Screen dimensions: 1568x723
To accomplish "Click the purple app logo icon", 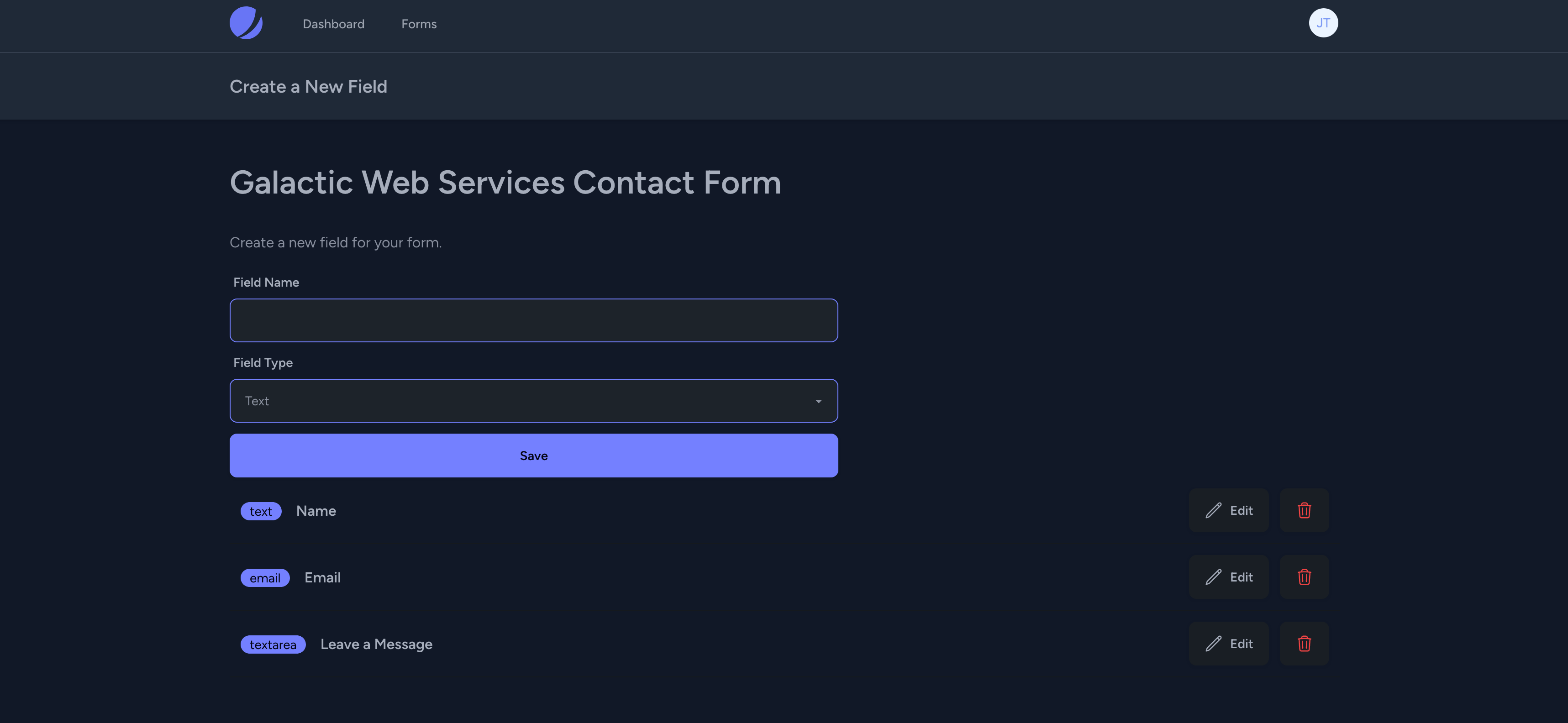I will point(246,23).
